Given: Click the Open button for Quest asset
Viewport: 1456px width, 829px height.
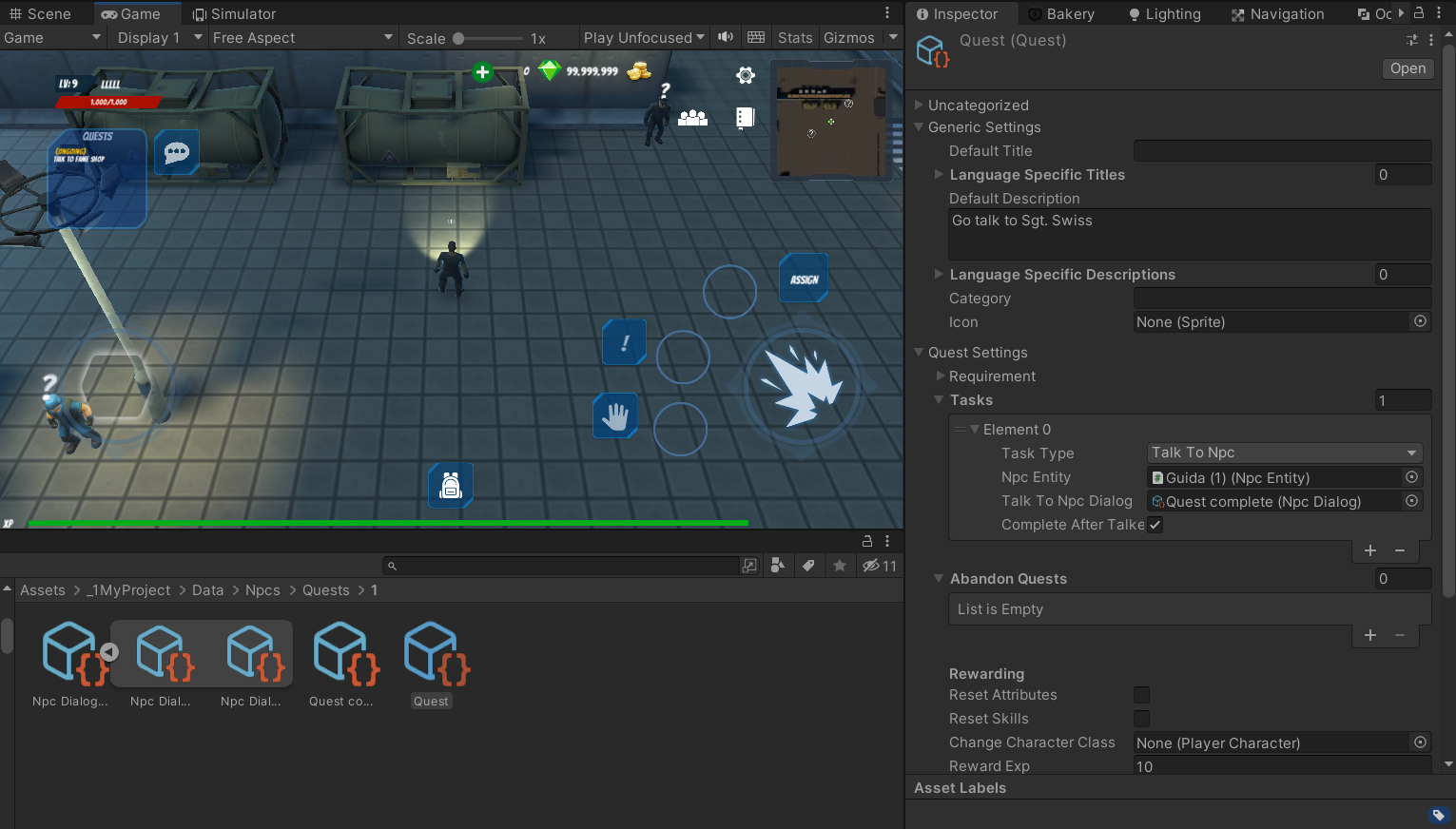Looking at the screenshot, I should pos(1407,68).
